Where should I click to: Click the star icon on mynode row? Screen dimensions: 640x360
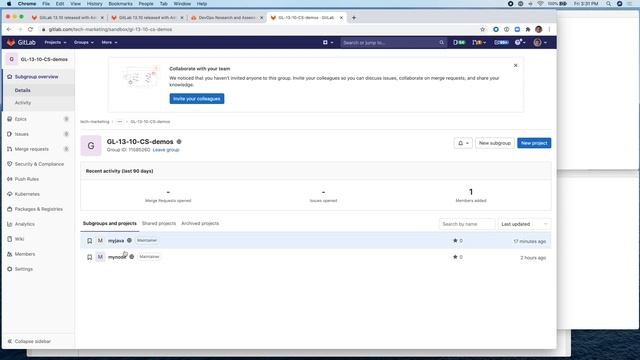click(x=455, y=257)
